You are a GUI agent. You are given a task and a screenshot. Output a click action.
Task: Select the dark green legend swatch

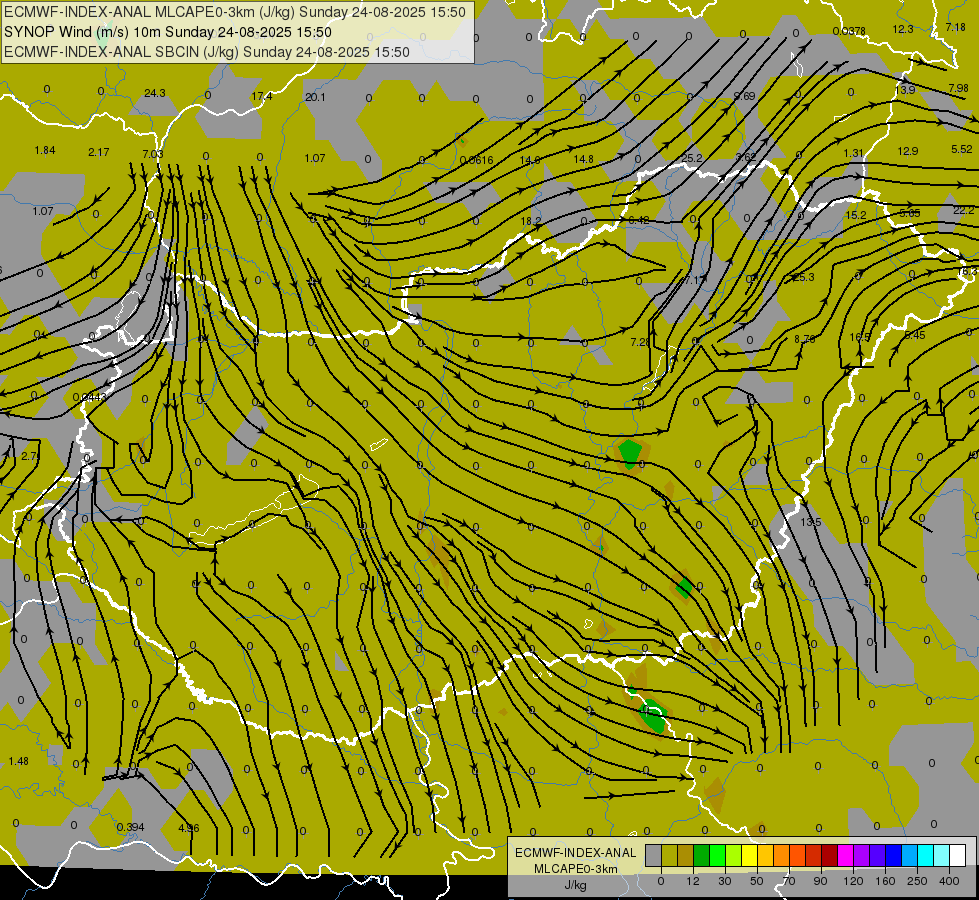click(701, 856)
